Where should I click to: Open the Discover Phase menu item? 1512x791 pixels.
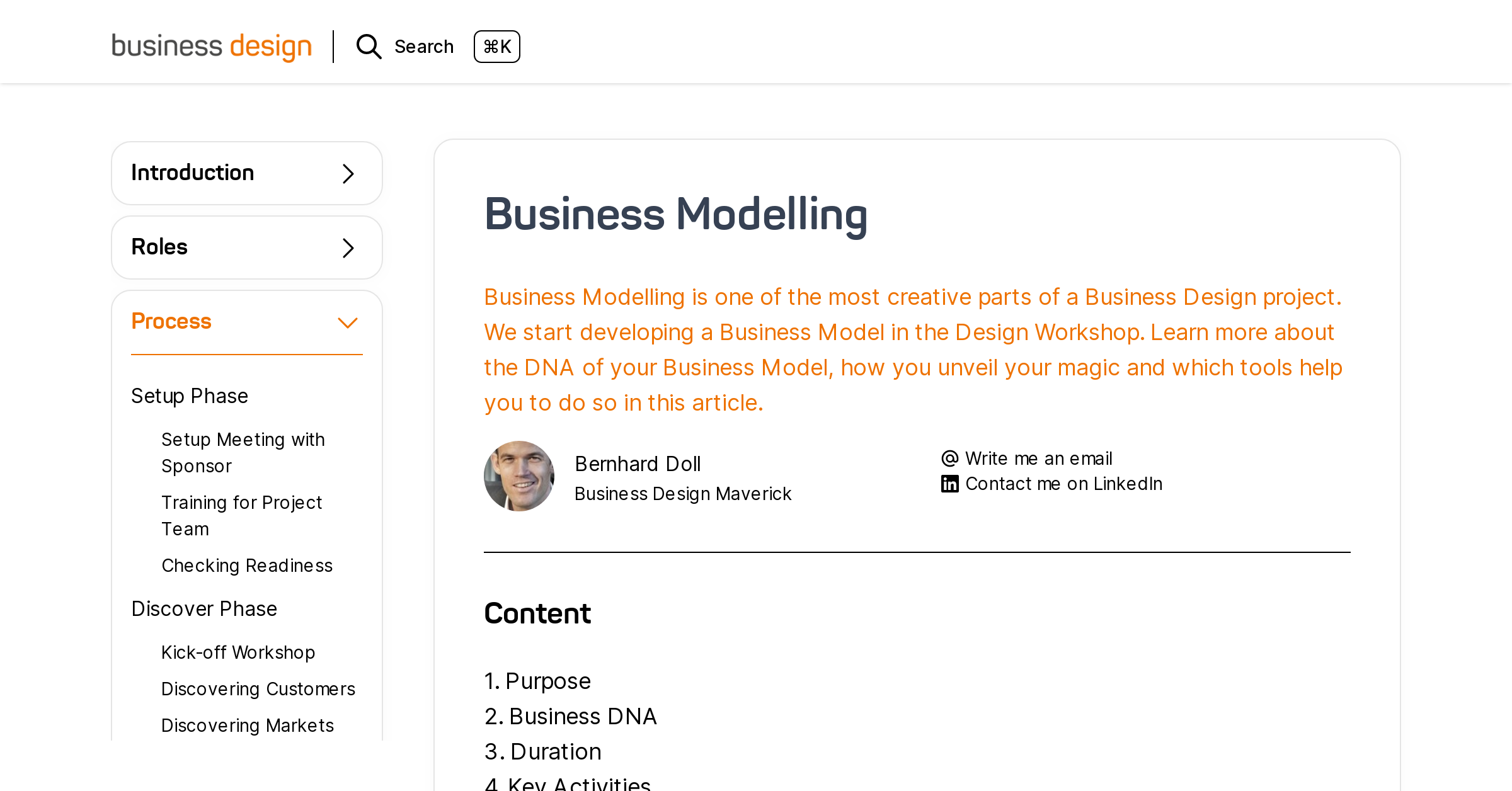pos(203,608)
